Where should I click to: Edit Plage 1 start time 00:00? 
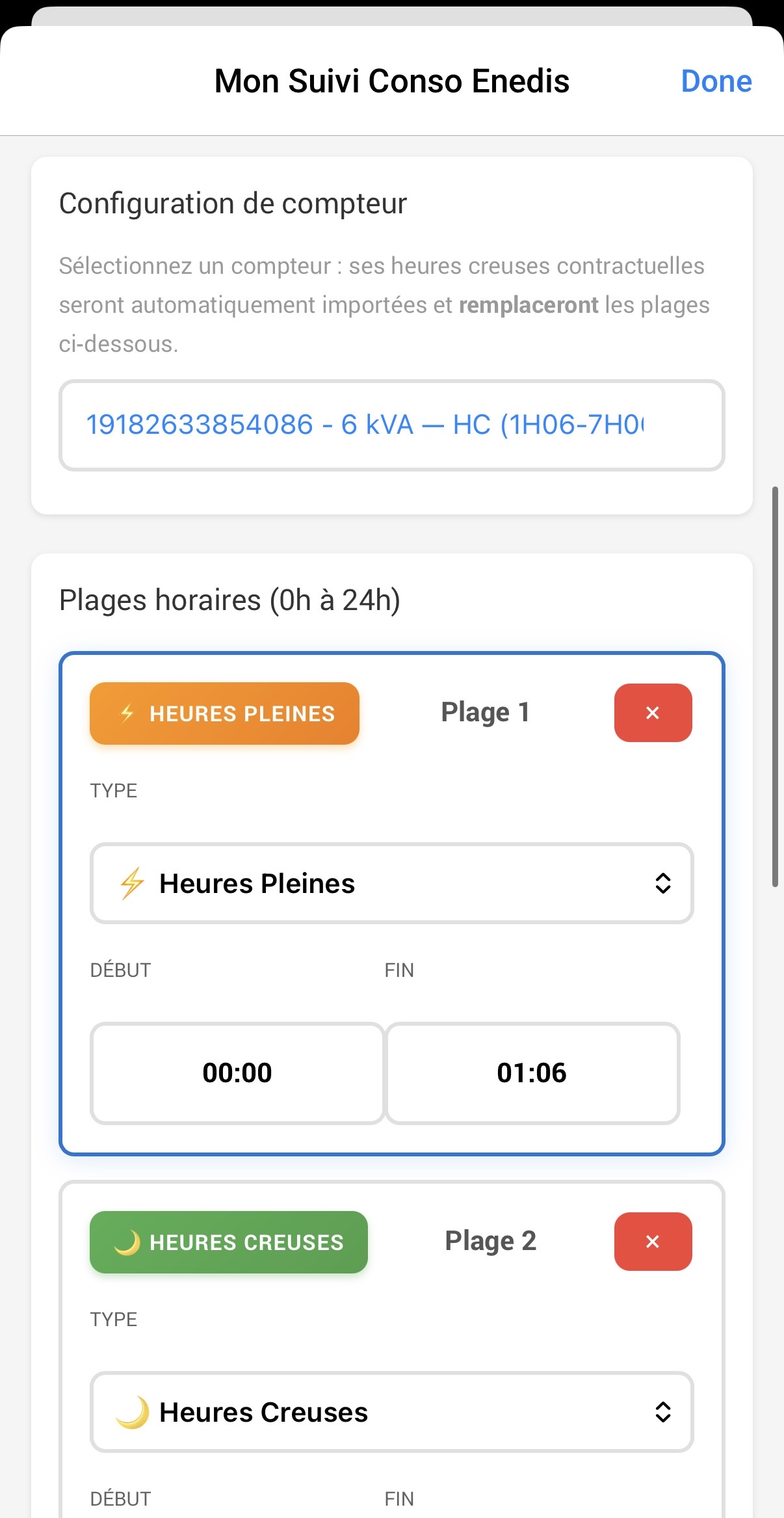tap(237, 1073)
